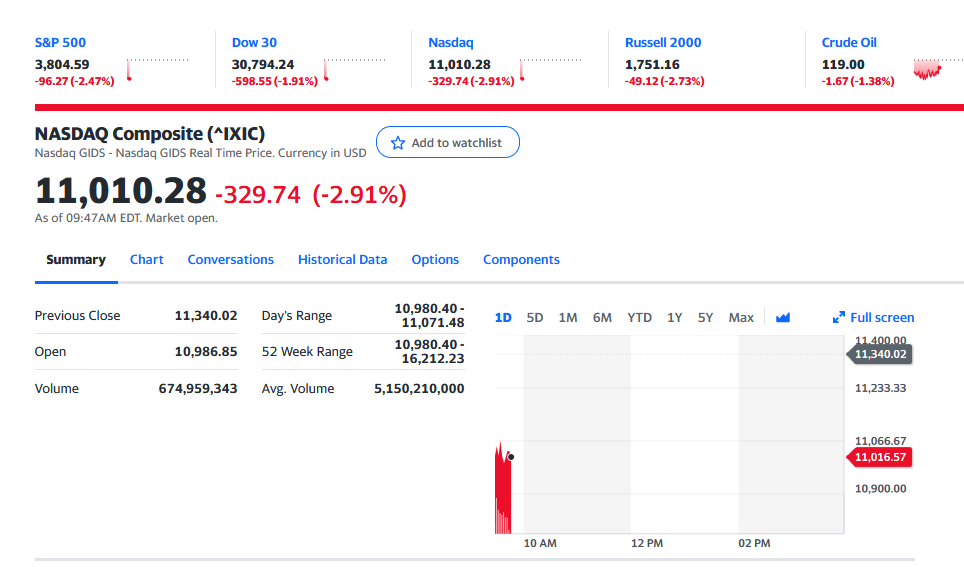Open the Nasdaq index link

pyautogui.click(x=451, y=42)
